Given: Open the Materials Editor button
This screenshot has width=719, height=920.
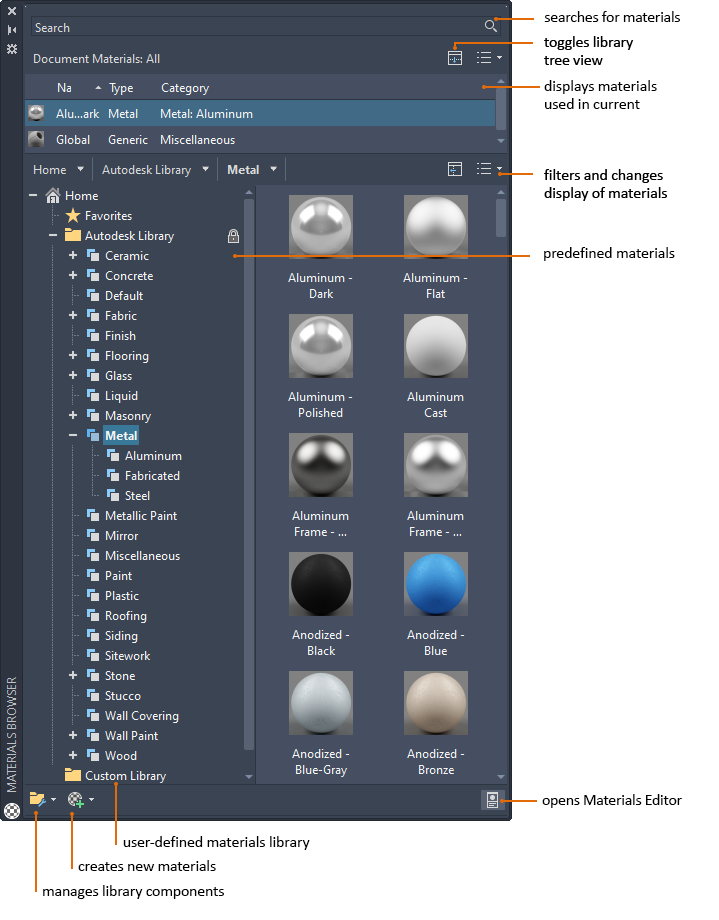Looking at the screenshot, I should point(492,800).
